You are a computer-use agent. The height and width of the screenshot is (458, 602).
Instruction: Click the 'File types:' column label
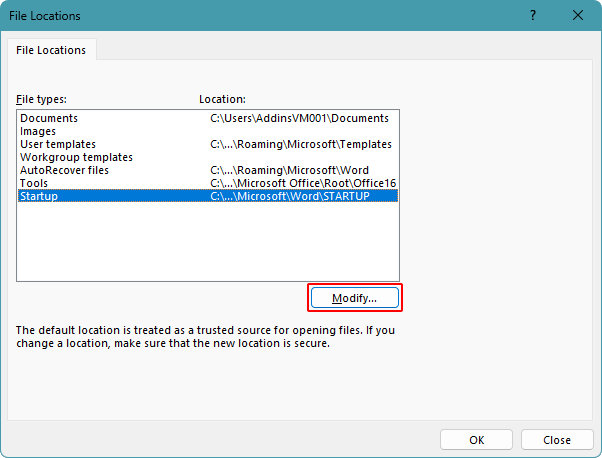click(41, 99)
